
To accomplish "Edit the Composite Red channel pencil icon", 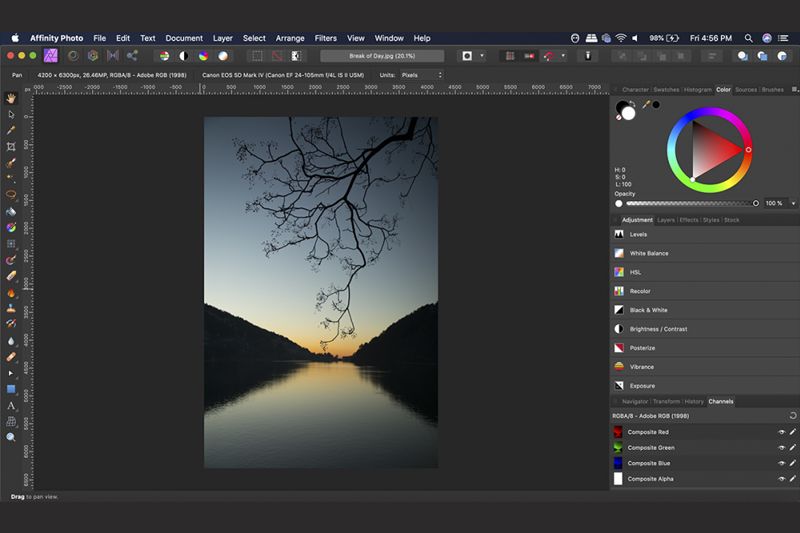I will [792, 432].
